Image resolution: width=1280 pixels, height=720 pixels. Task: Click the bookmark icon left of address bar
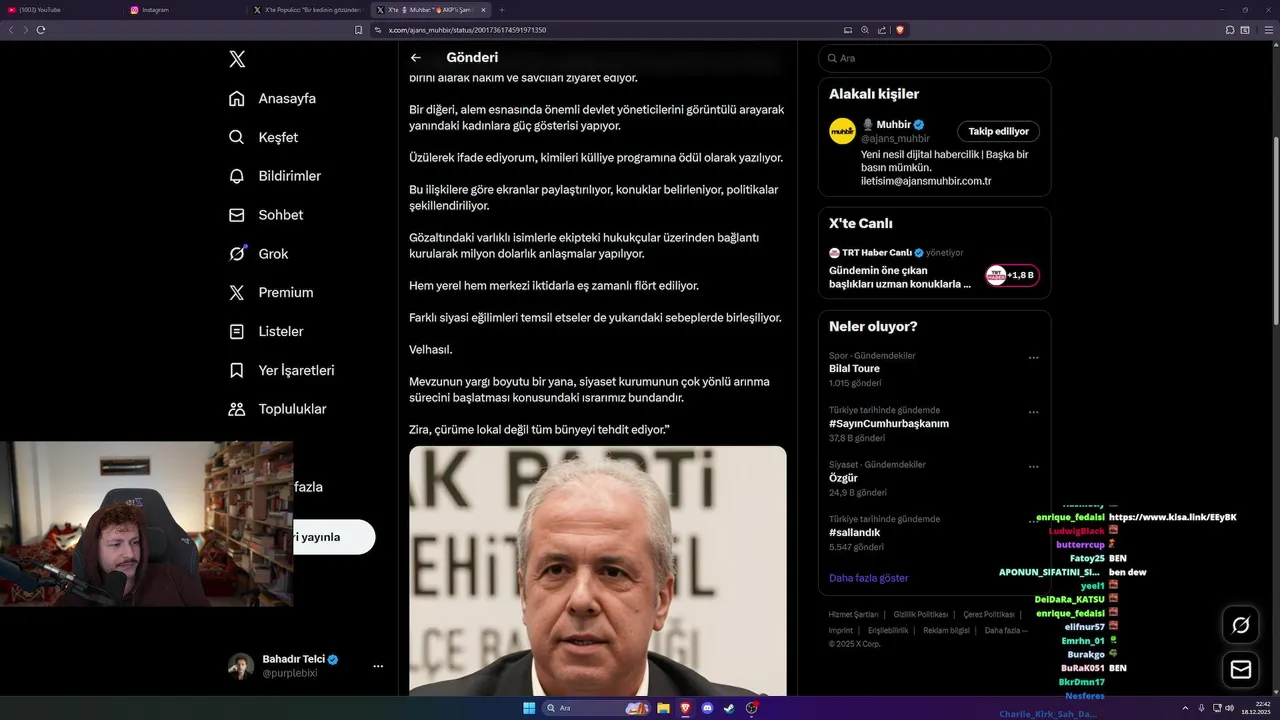click(358, 30)
